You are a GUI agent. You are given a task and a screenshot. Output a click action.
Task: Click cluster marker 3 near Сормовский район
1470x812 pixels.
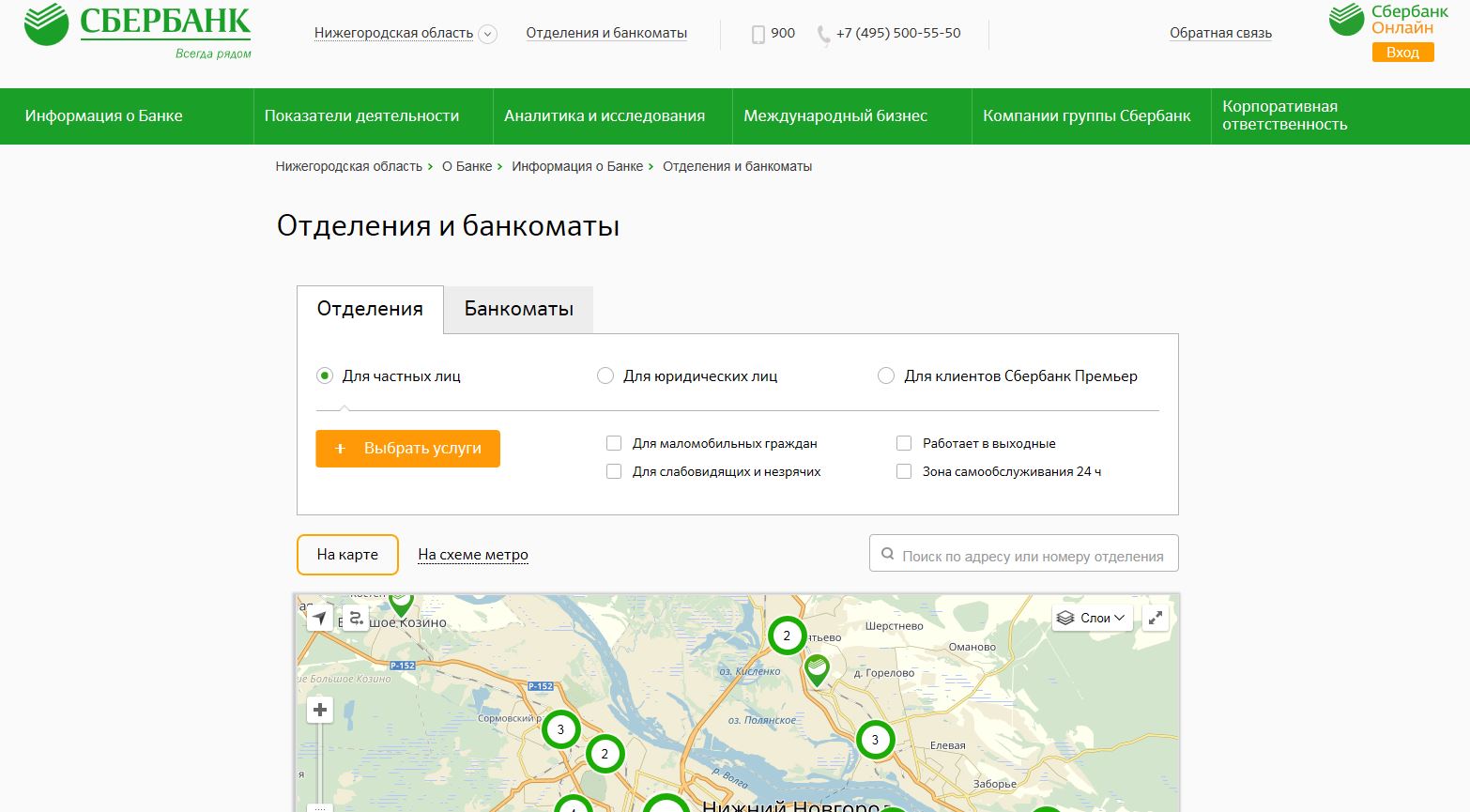560,729
